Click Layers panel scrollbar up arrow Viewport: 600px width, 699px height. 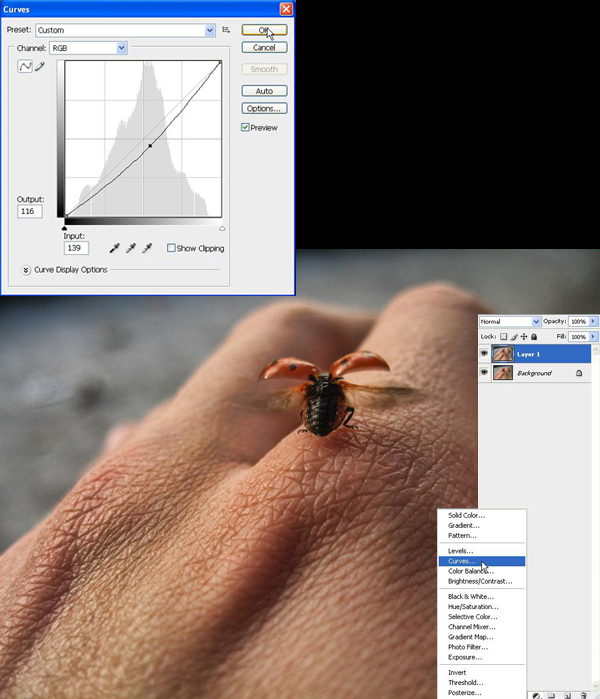[x=596, y=349]
